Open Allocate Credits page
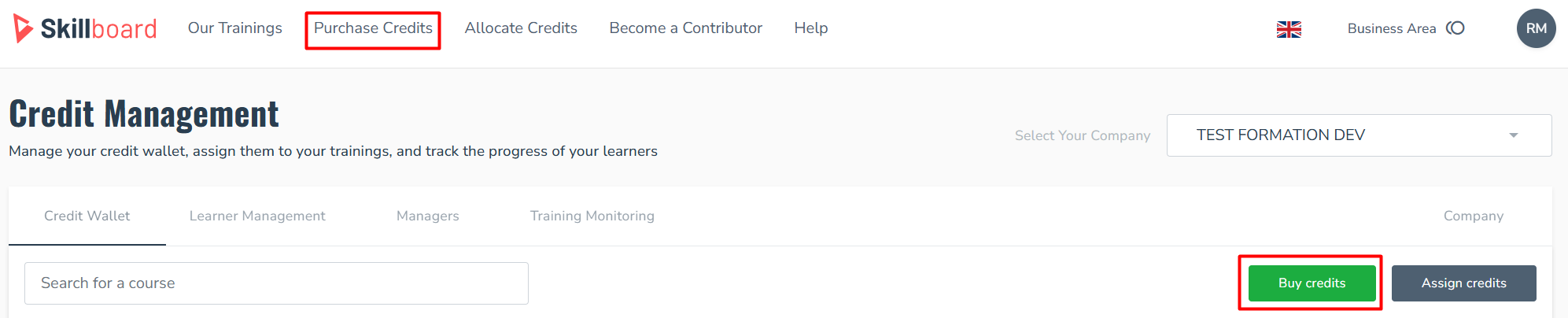1568x318 pixels. [x=521, y=28]
